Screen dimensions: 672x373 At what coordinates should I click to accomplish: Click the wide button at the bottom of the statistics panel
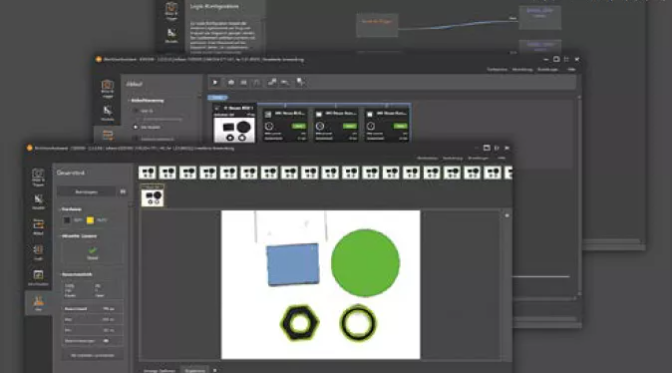tap(92, 355)
